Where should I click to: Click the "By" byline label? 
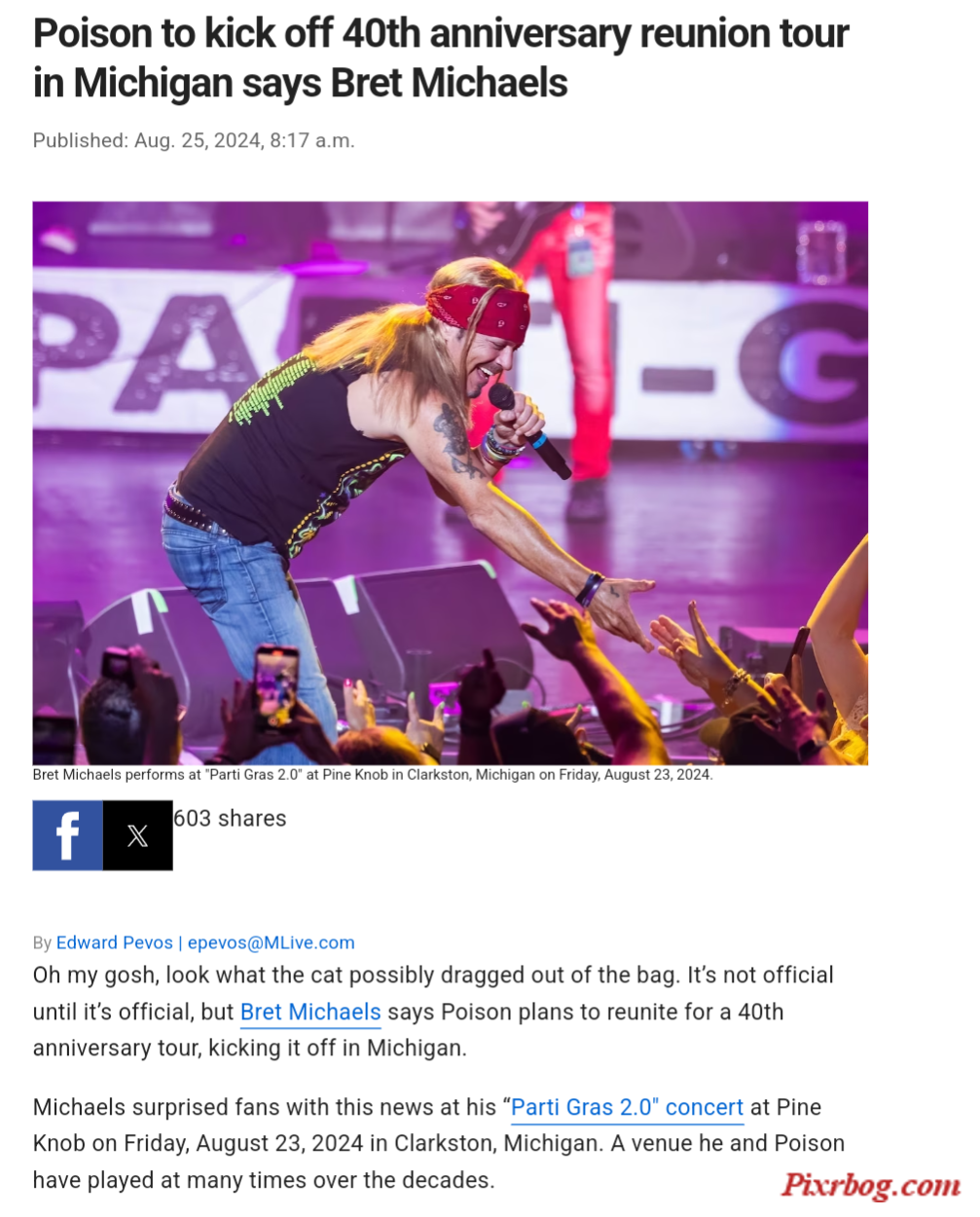42,942
